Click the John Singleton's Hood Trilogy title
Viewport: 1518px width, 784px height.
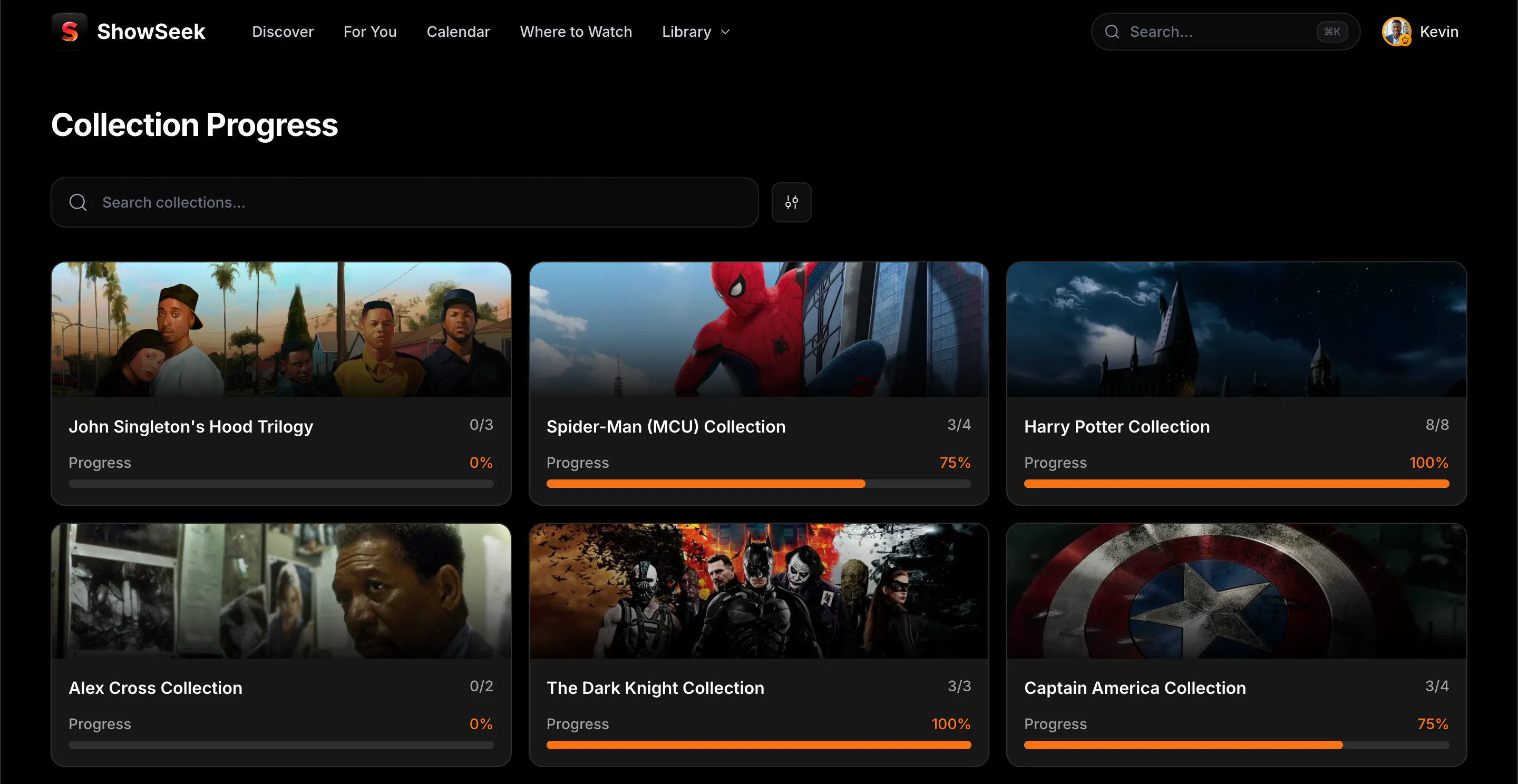point(191,426)
